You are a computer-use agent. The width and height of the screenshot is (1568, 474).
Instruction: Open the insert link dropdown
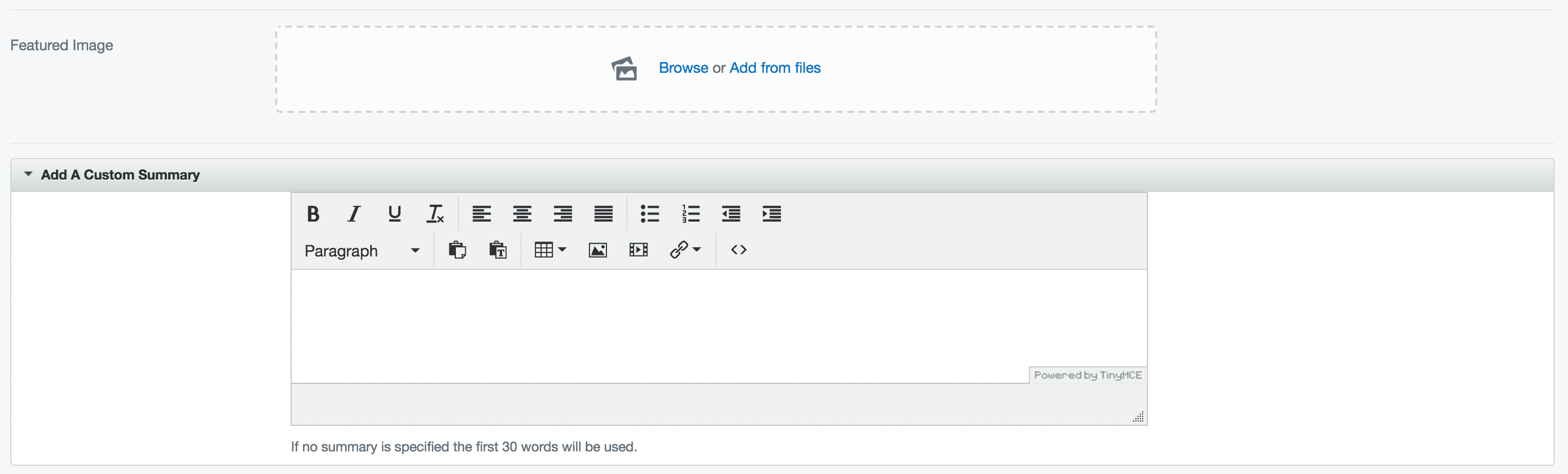(685, 250)
